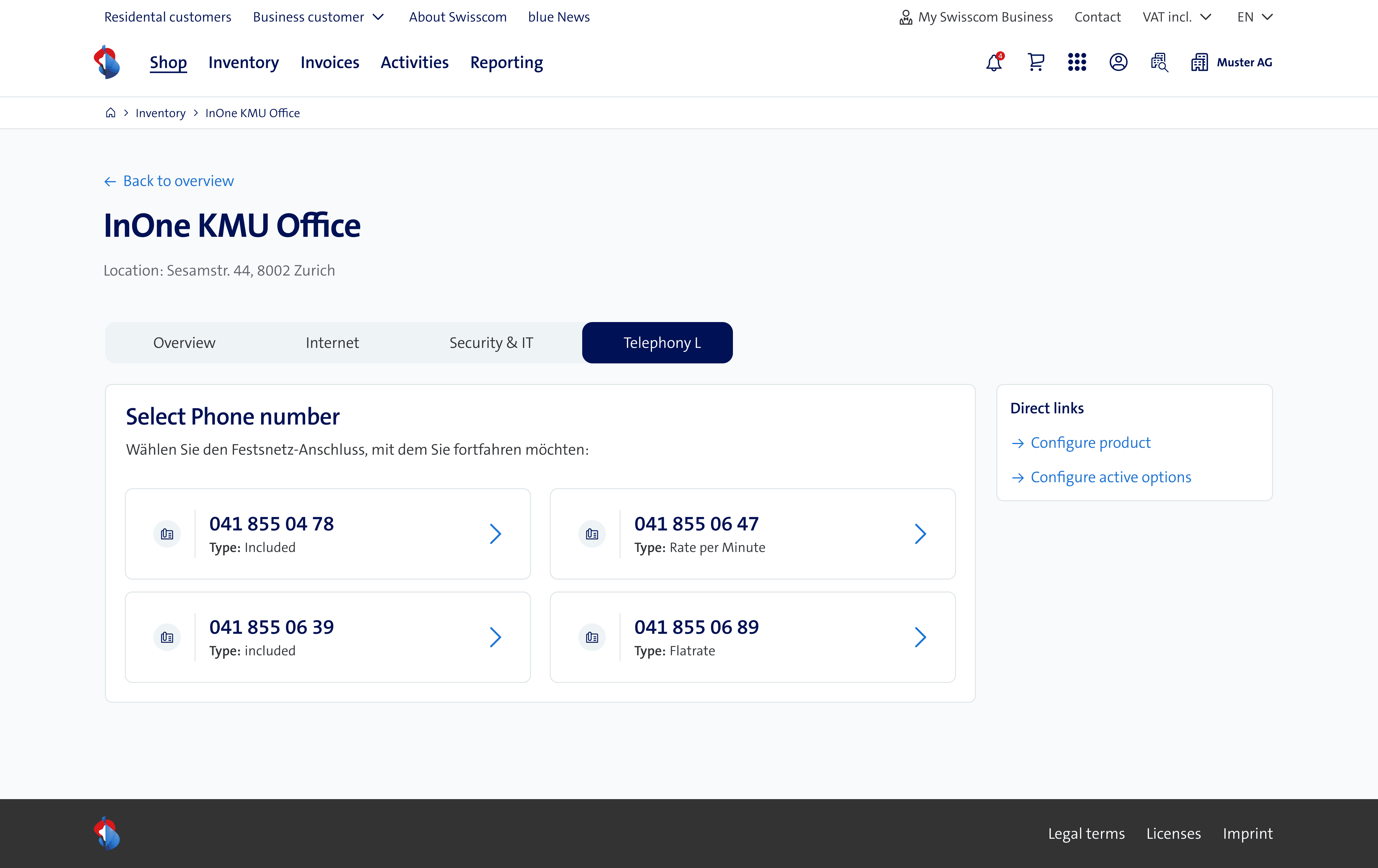1378x868 pixels.
Task: Switch to the Overview tab
Action: click(184, 343)
